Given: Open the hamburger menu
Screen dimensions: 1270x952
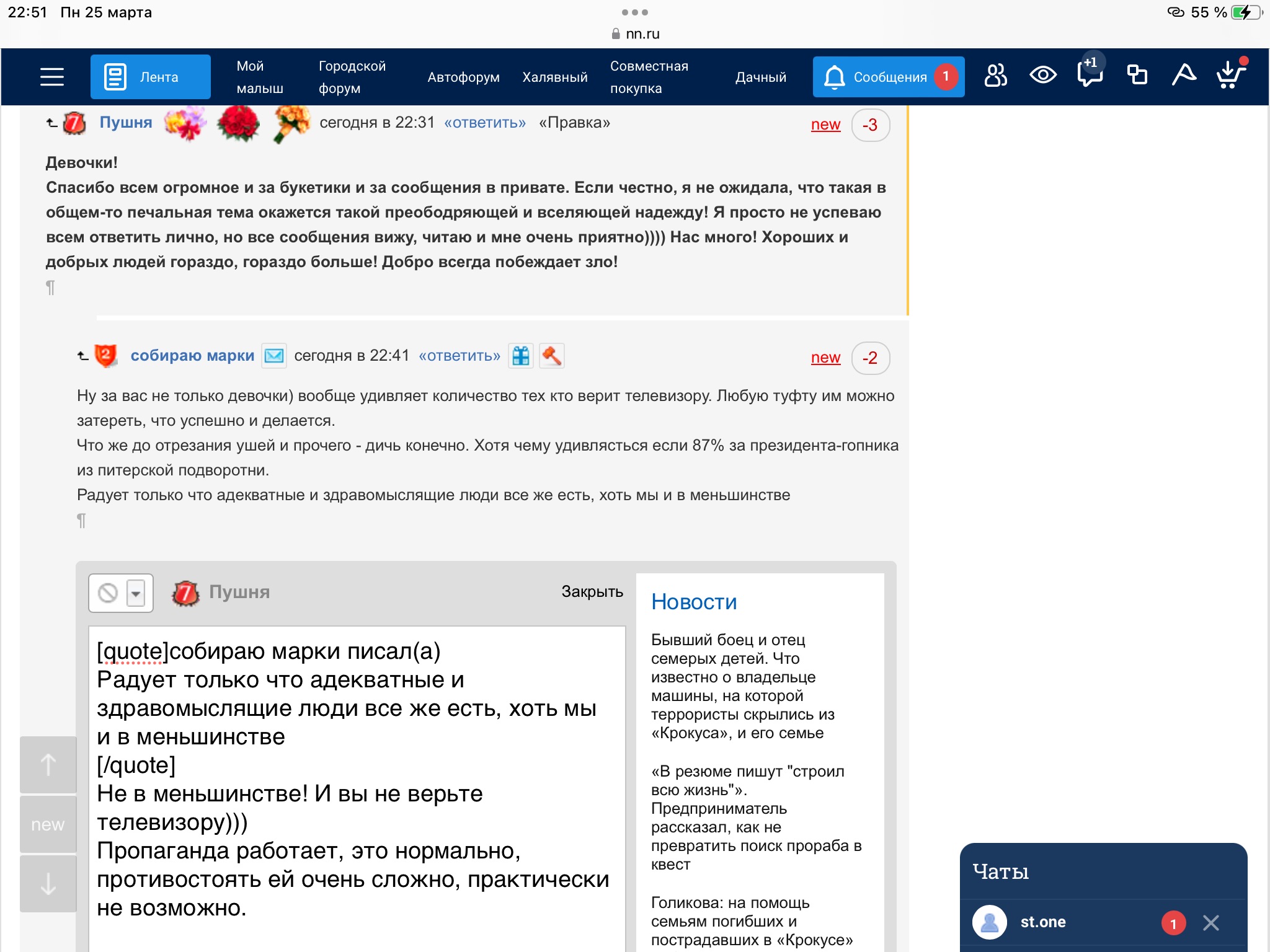Looking at the screenshot, I should tap(52, 77).
